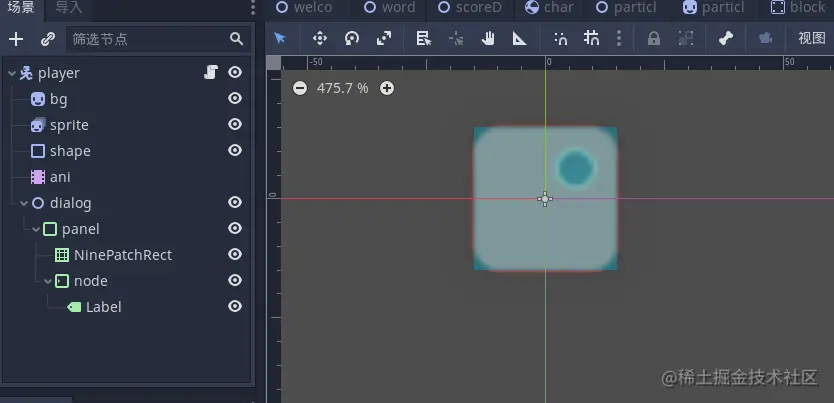Click the NinePatchRect grid icon
Viewport: 834px width, 403px height.
click(62, 255)
